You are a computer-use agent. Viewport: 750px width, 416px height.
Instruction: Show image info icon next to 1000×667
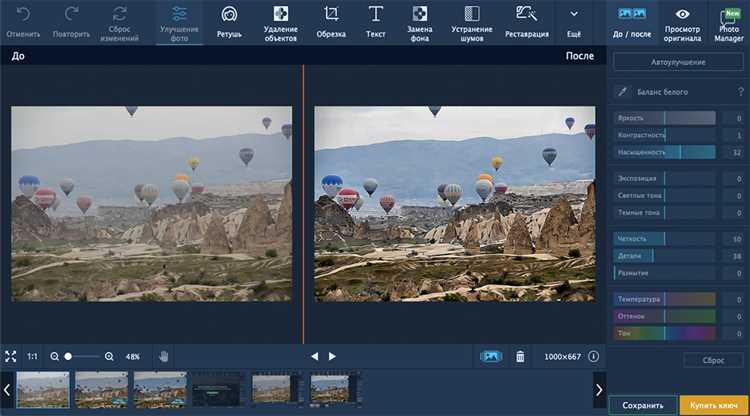point(594,356)
